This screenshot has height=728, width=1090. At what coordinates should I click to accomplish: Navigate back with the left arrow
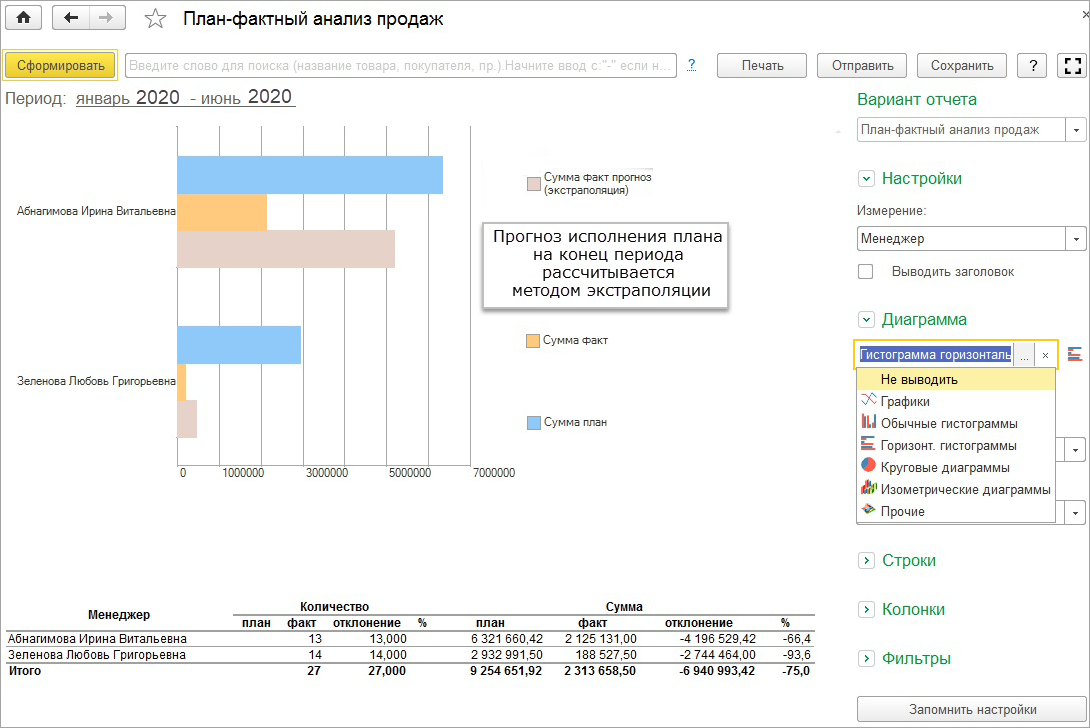tap(71, 18)
